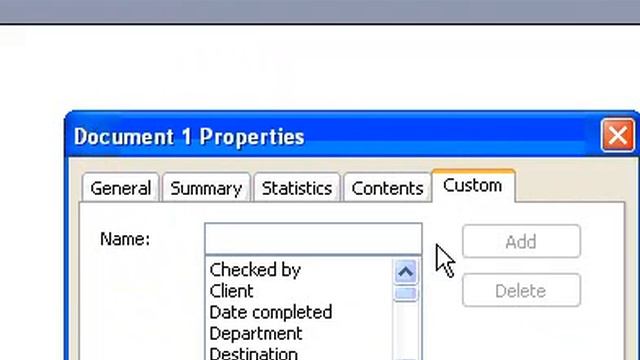Select the 'Department' list entry
Screen dimensions: 640x360
coord(256,333)
